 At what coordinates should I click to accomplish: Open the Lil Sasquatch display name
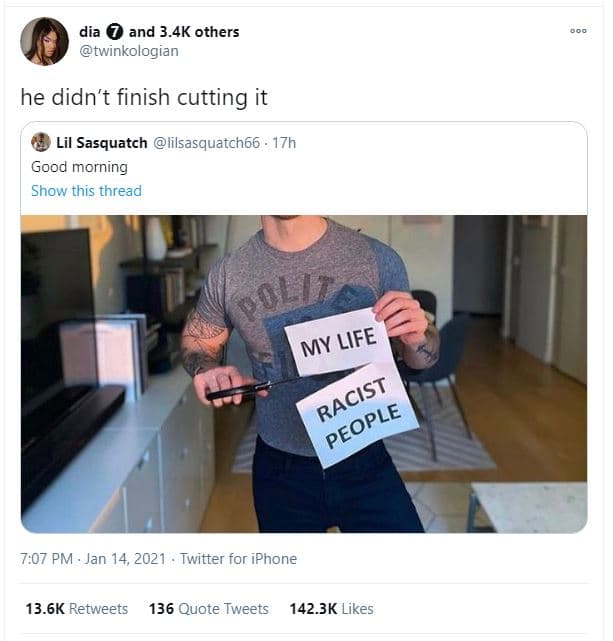pos(102,143)
